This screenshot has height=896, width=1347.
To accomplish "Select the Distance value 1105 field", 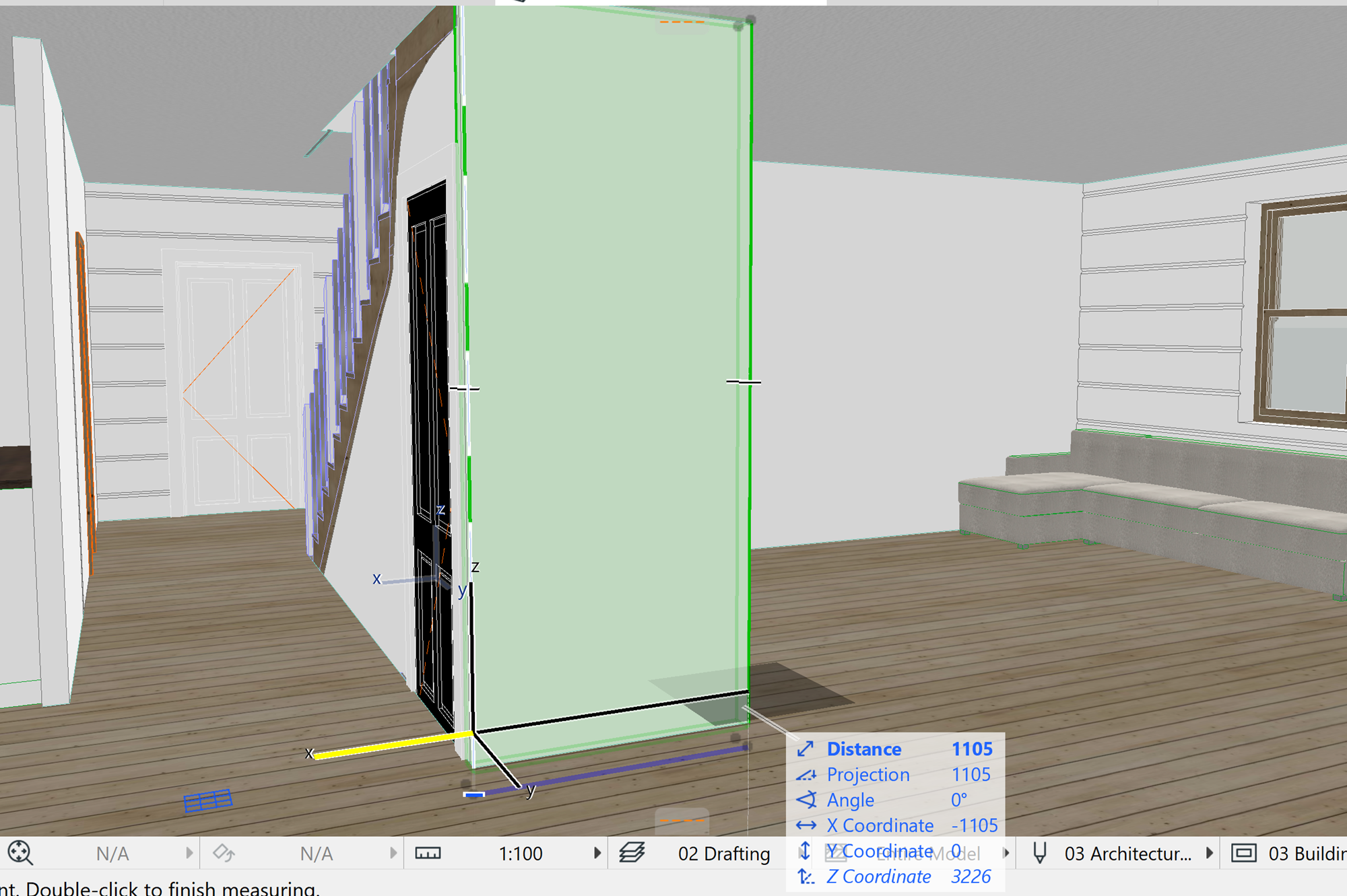I will tap(971, 749).
